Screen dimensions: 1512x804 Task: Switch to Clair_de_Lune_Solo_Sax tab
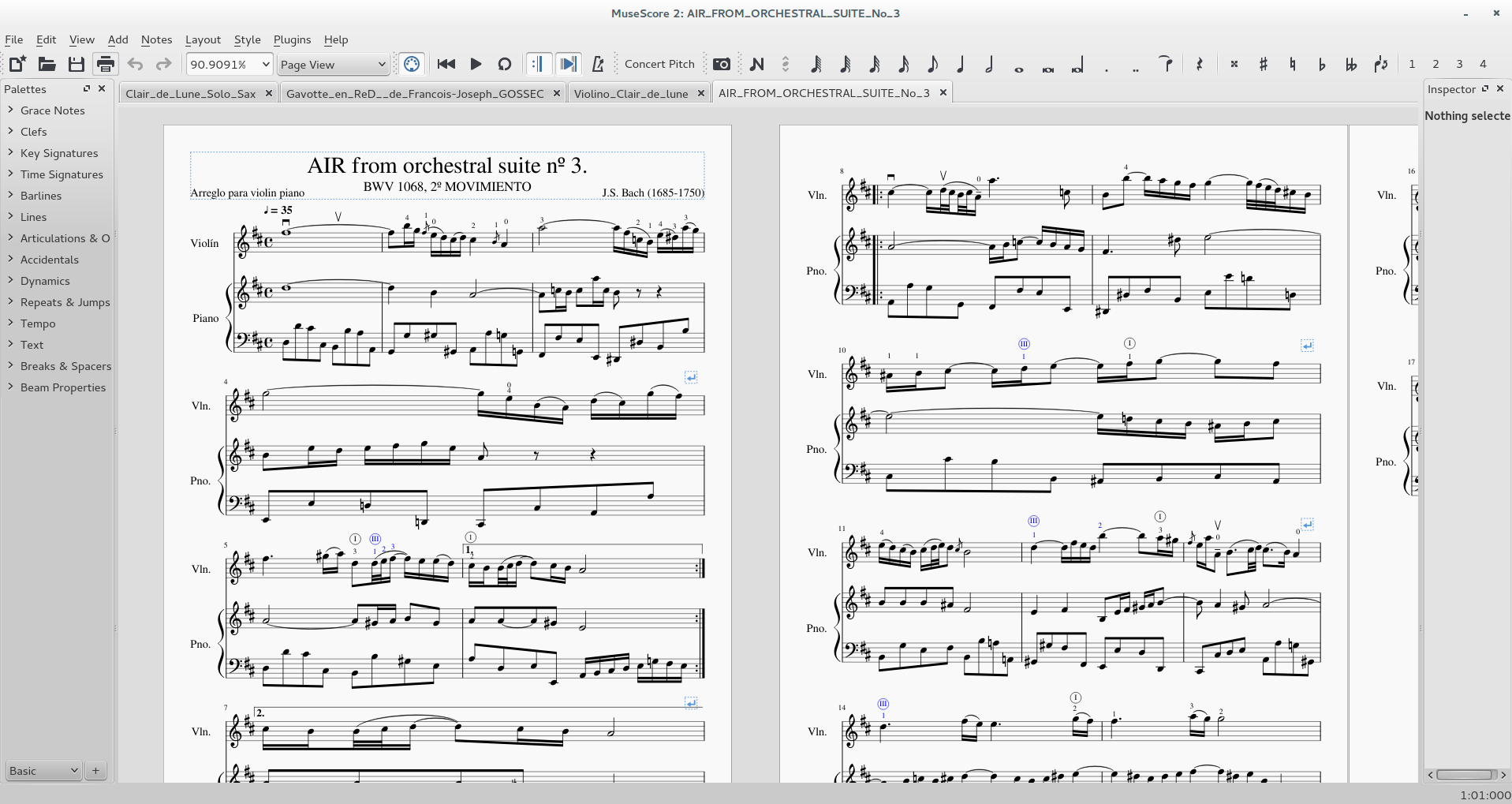click(190, 93)
